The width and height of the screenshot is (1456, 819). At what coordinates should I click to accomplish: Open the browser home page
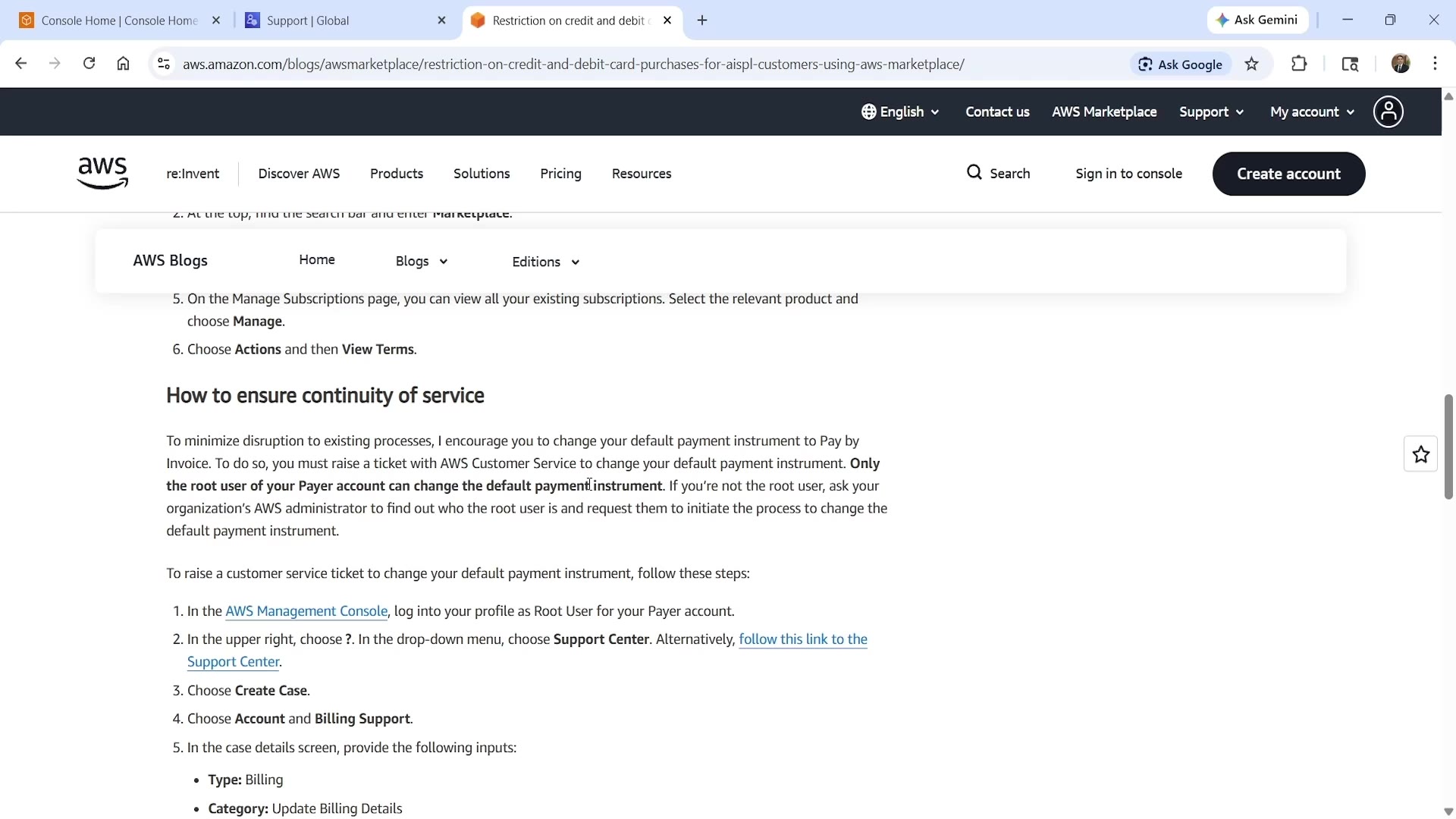click(123, 64)
